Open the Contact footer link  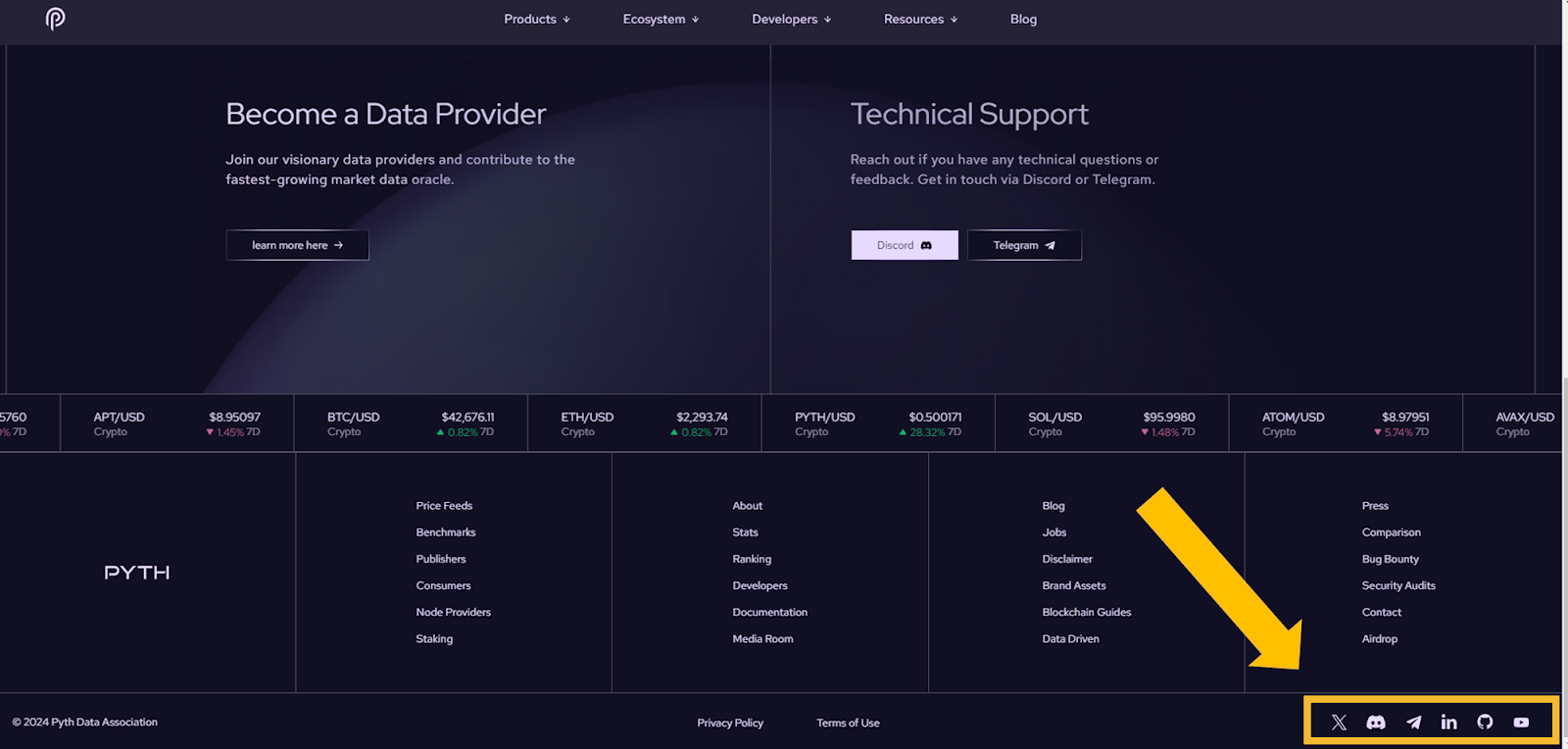(1382, 612)
